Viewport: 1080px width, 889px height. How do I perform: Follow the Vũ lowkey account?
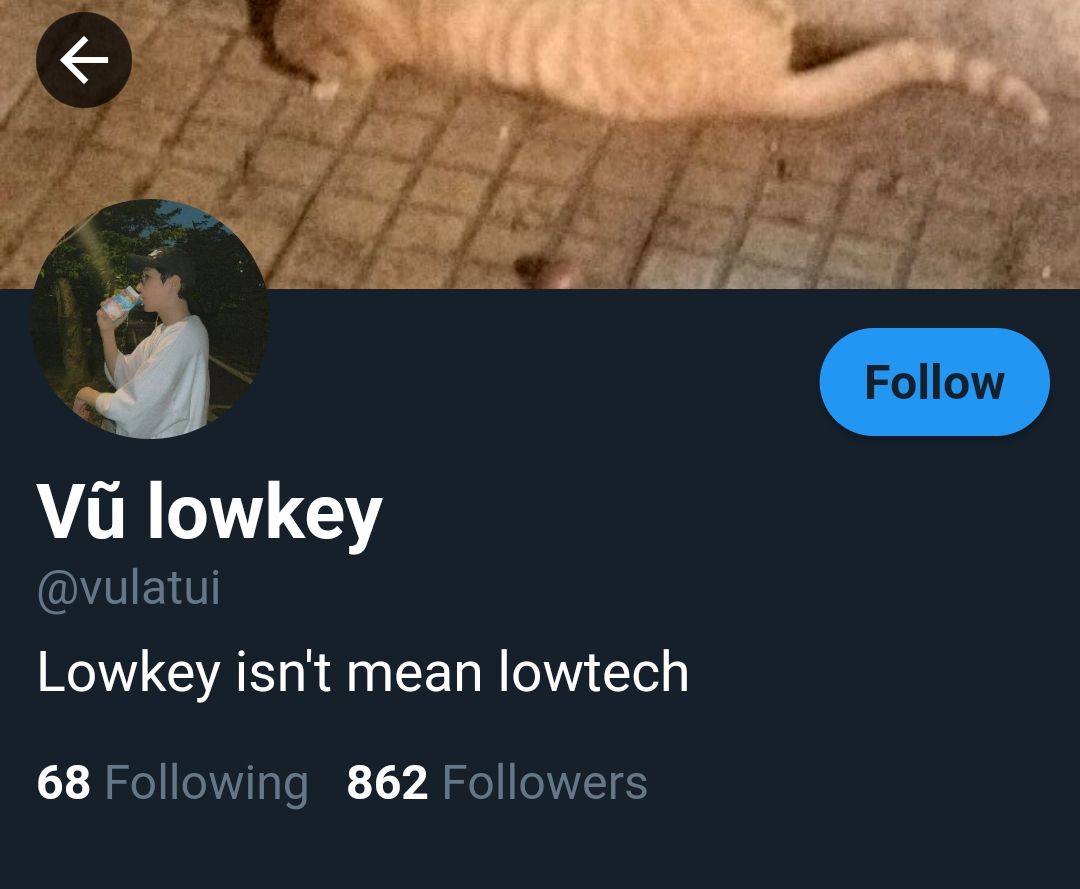pos(934,381)
